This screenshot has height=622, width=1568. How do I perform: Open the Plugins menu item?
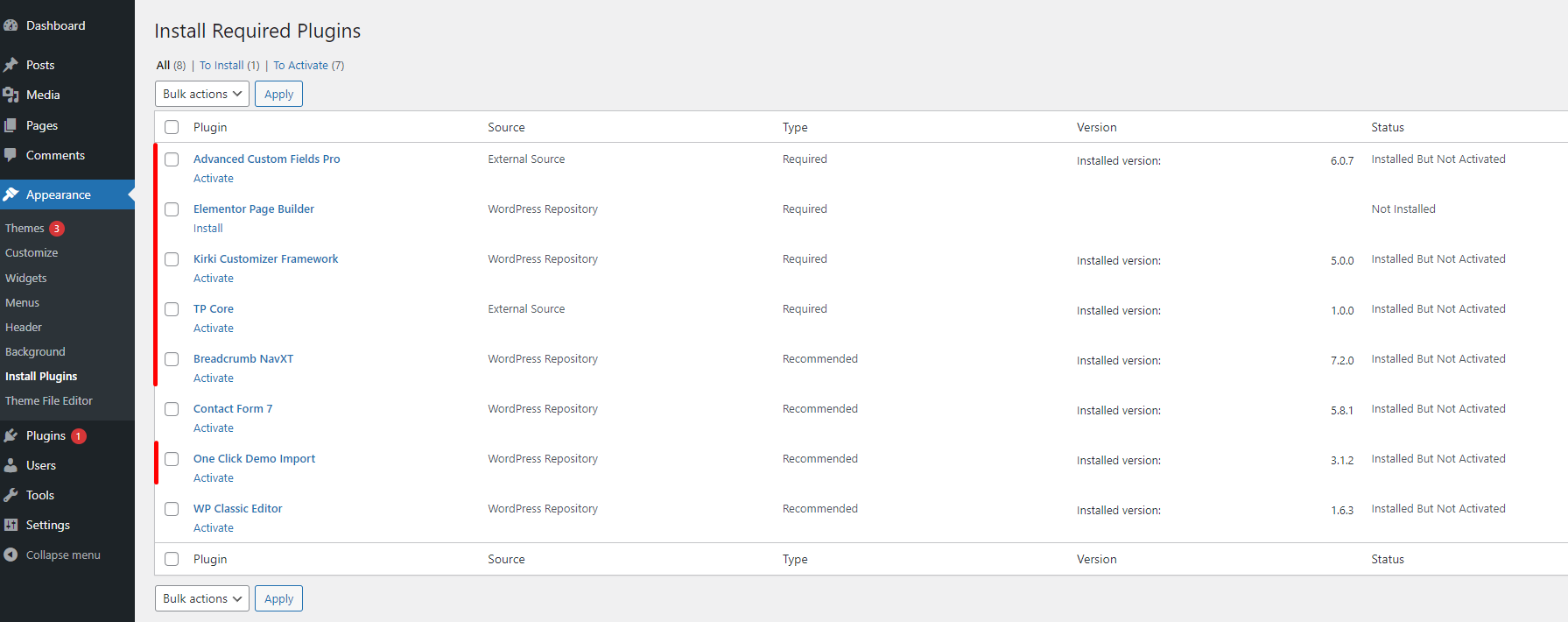coord(67,435)
